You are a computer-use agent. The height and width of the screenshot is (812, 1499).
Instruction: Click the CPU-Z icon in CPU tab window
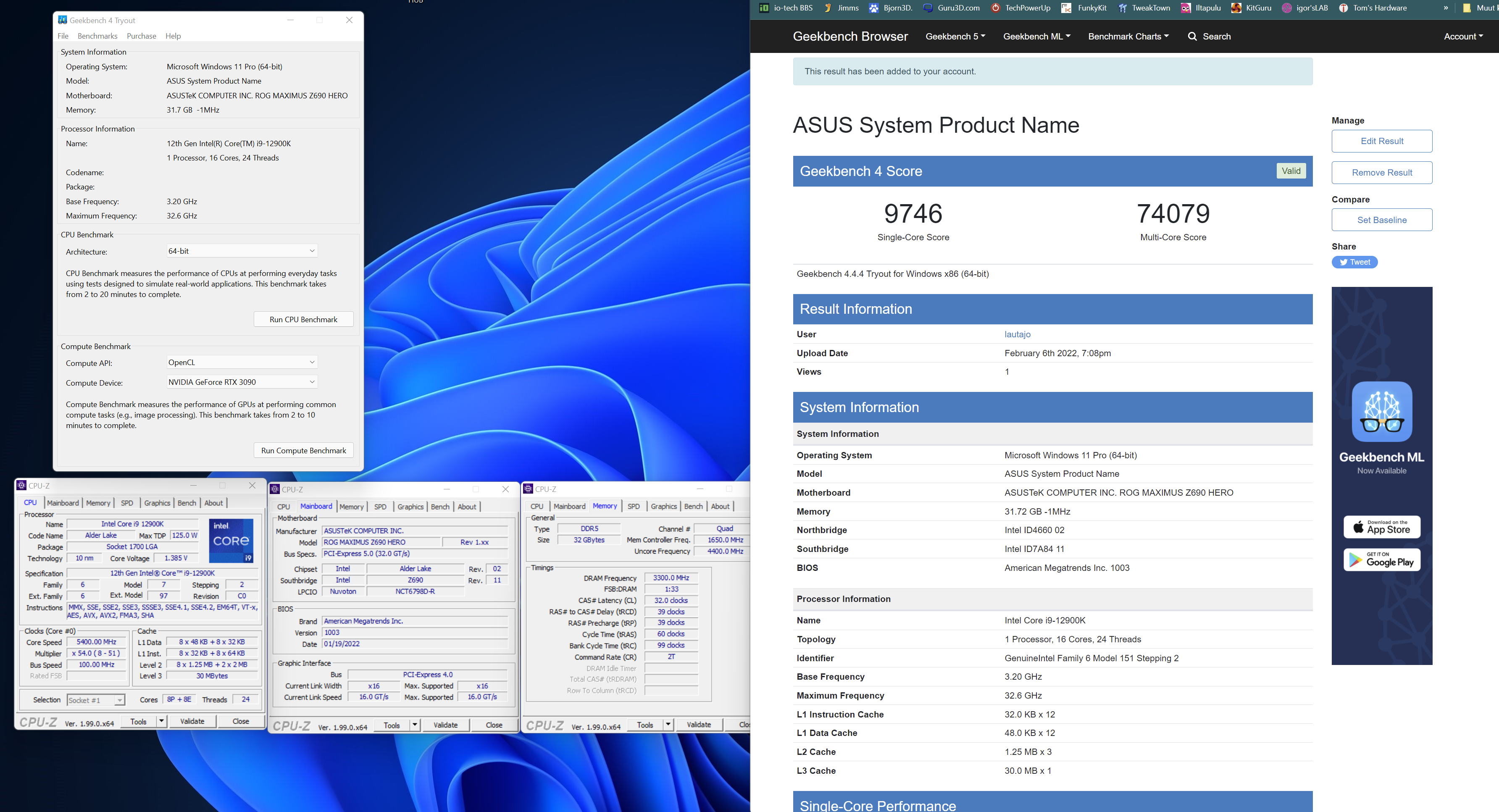pos(21,485)
